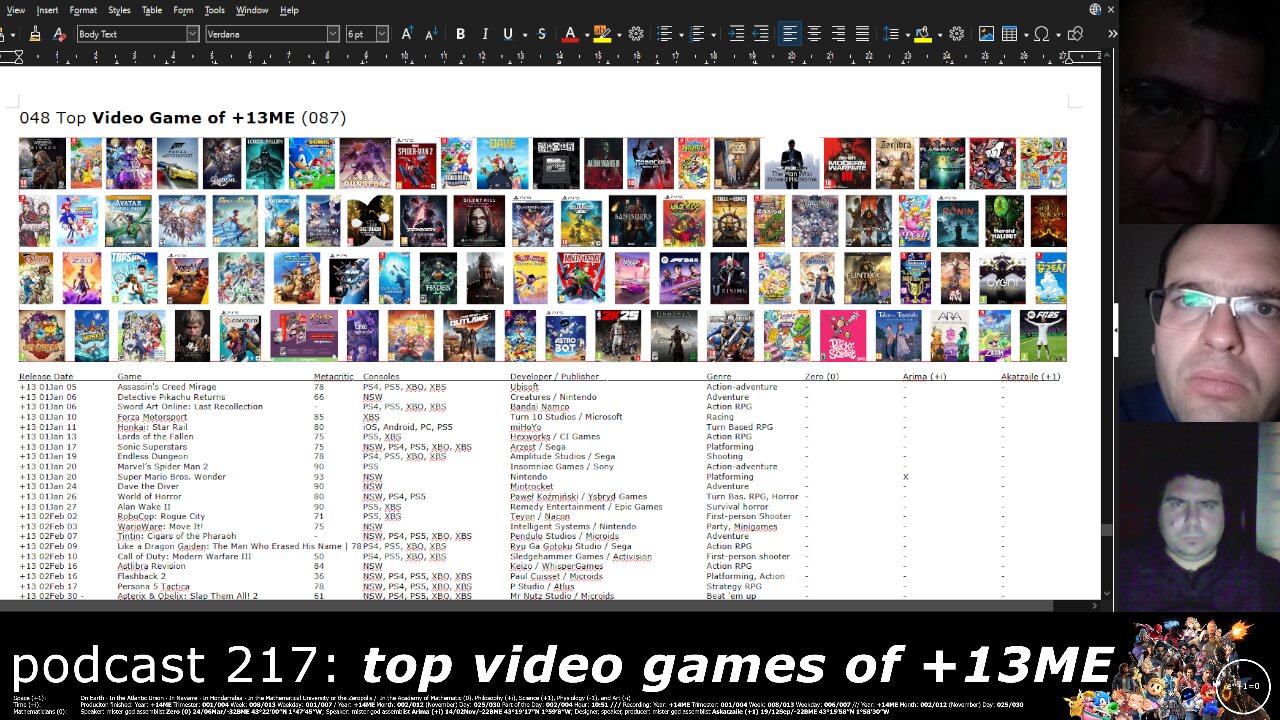Viewport: 1280px width, 720px height.
Task: Click the Insert Table grid icon
Action: coord(1010,34)
